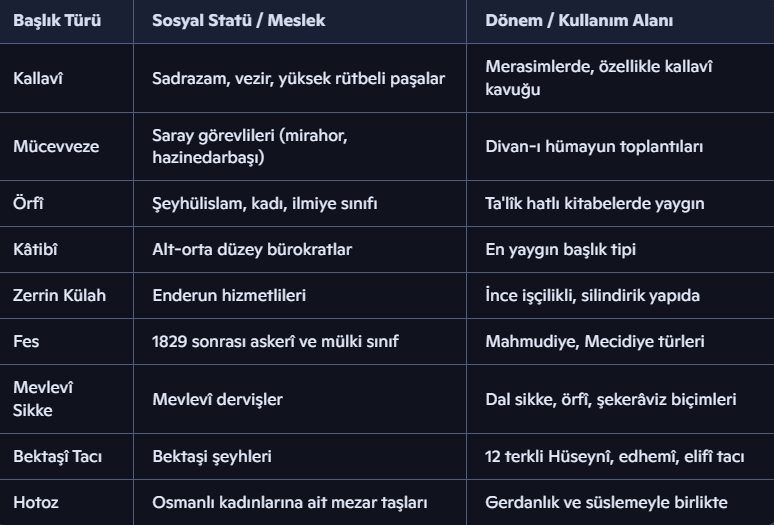Select "Gerdanlık ve süslemeyle birlikte" cell
The height and width of the screenshot is (525, 774).
click(606, 502)
